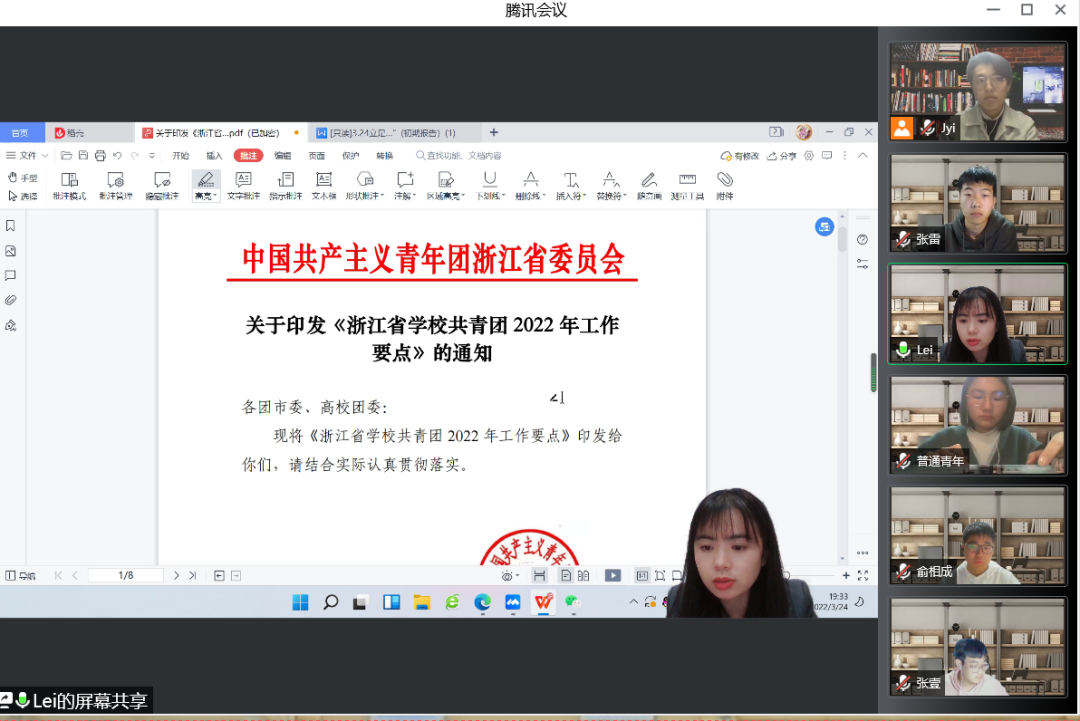Collapse the ribbon with the up chevron

click(x=862, y=156)
